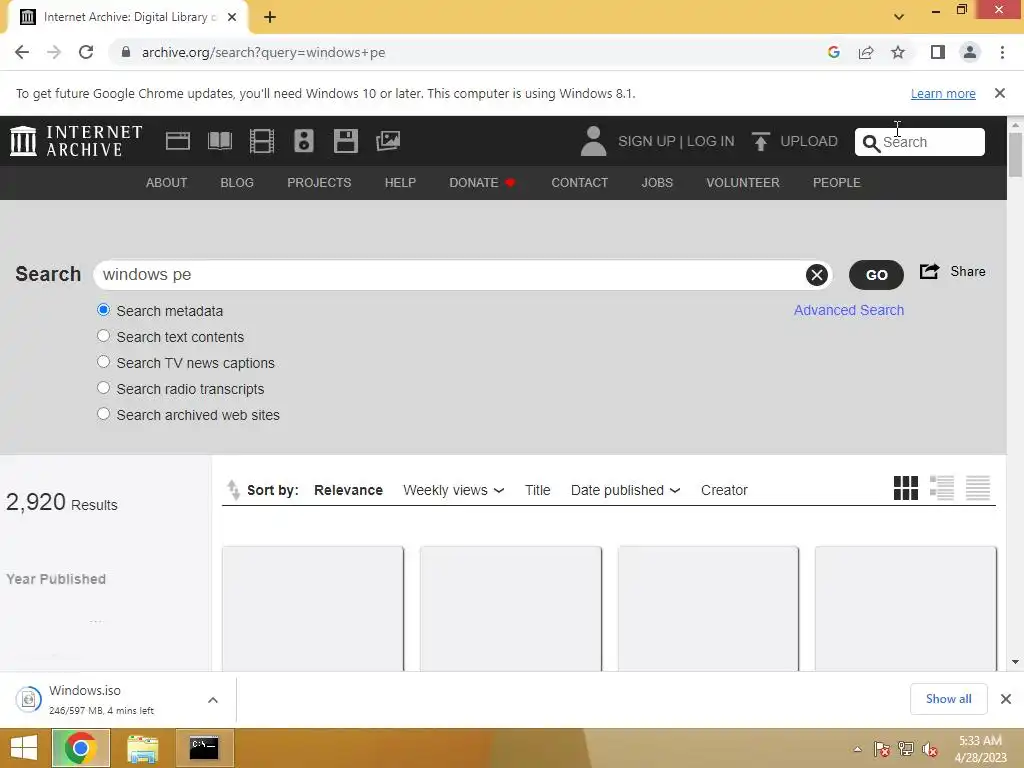1024x768 pixels.
Task: Open a new browser tab
Action: pyautogui.click(x=270, y=18)
